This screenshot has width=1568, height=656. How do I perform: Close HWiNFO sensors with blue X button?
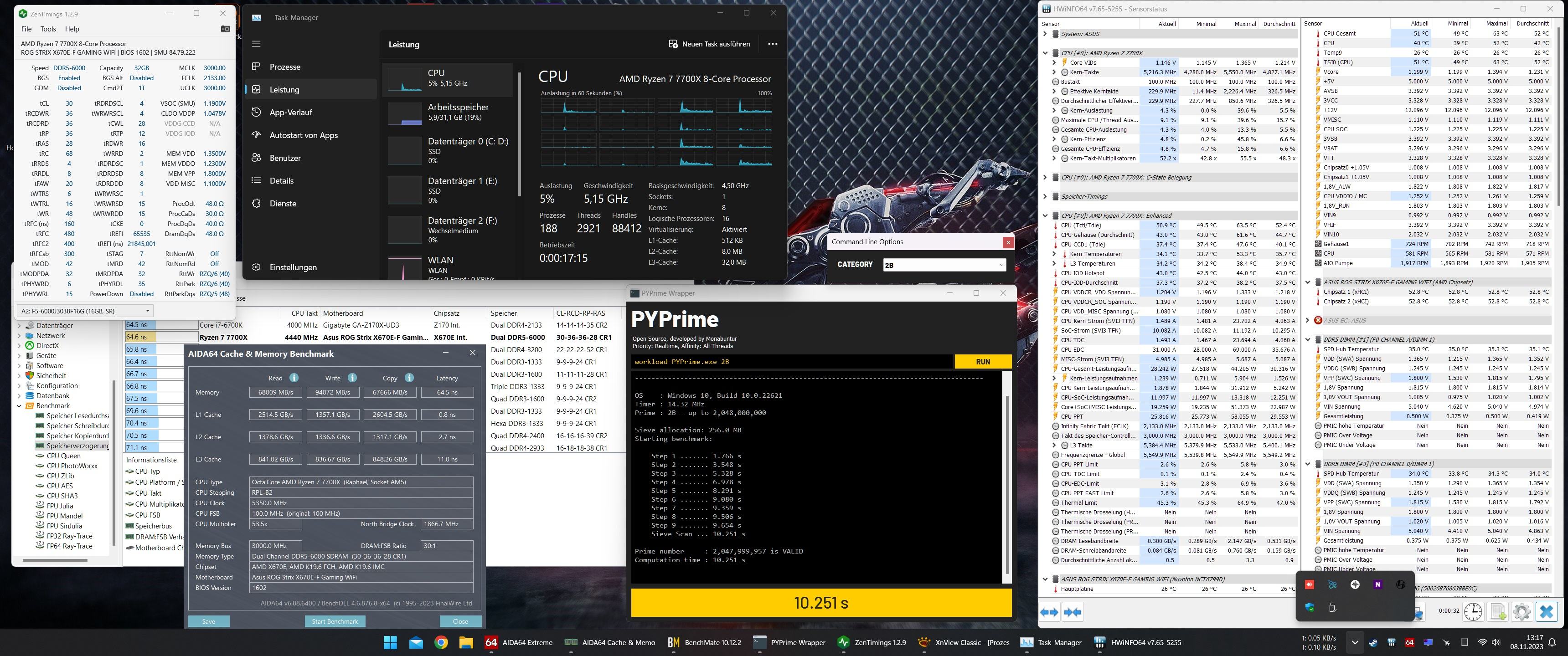coord(1547,611)
